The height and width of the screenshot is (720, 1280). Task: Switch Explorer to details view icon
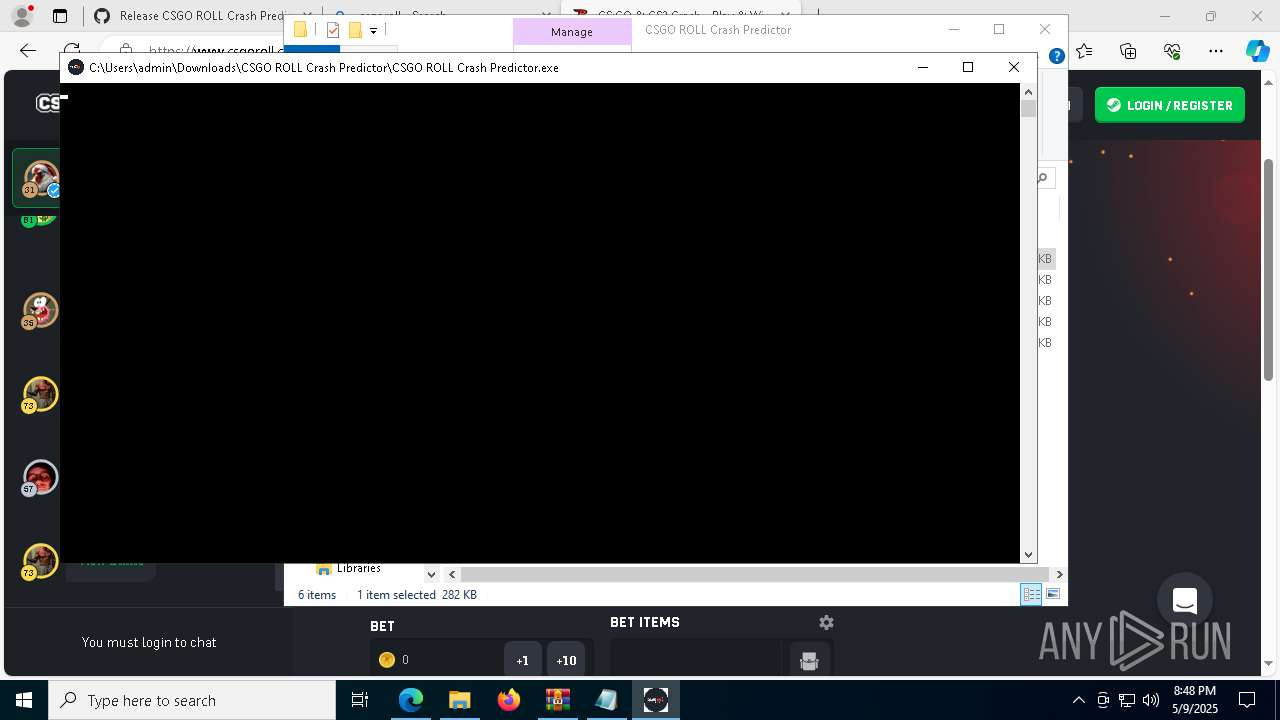(x=1031, y=594)
